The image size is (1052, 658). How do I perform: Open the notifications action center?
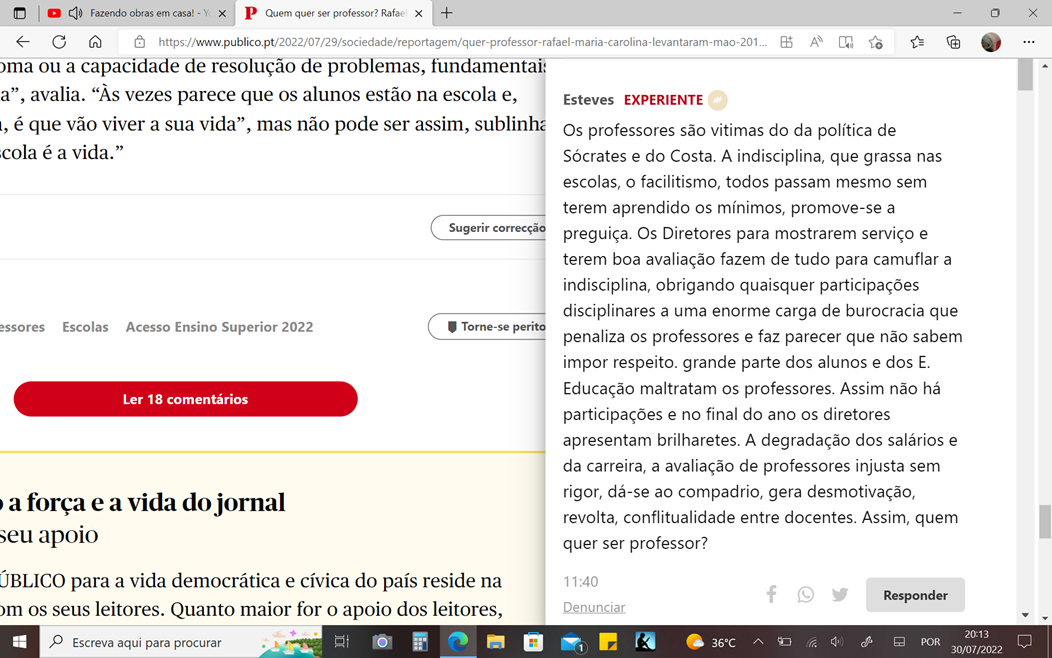point(1024,642)
